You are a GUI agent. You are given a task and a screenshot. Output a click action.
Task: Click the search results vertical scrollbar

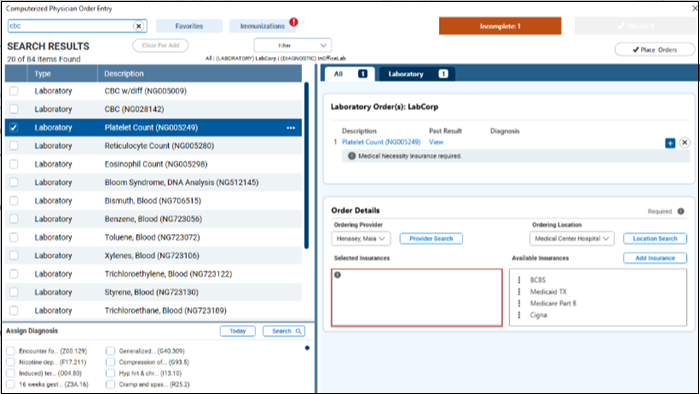306,166
